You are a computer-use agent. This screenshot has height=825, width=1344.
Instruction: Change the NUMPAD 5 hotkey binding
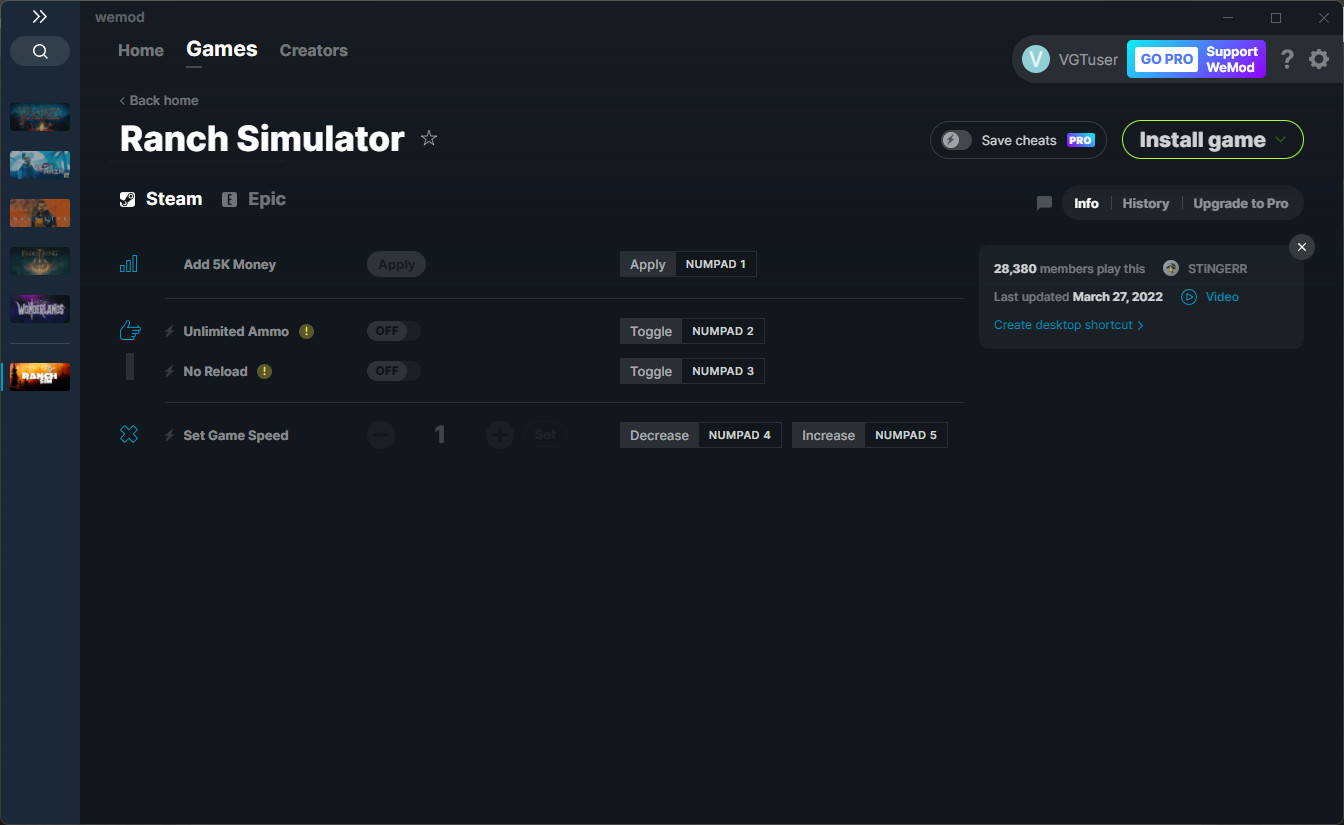coord(906,435)
